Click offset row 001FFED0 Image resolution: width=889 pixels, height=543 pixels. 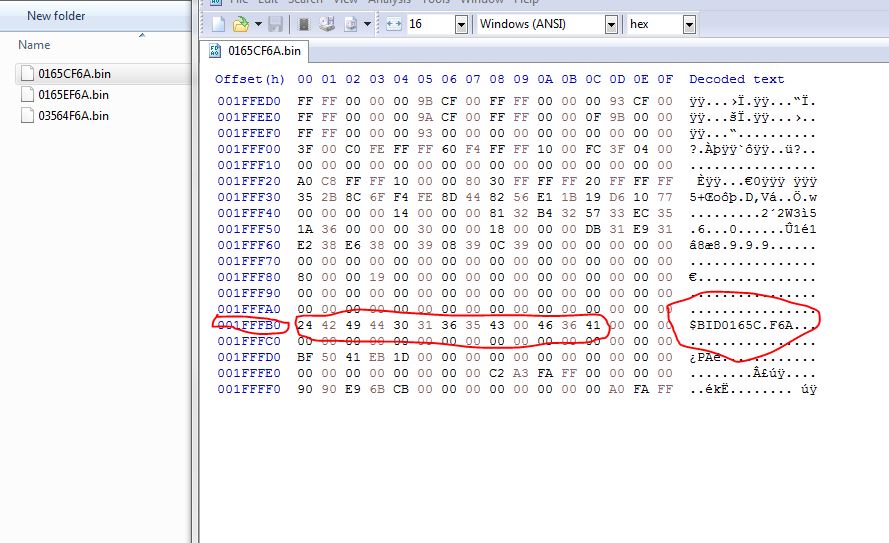249,101
